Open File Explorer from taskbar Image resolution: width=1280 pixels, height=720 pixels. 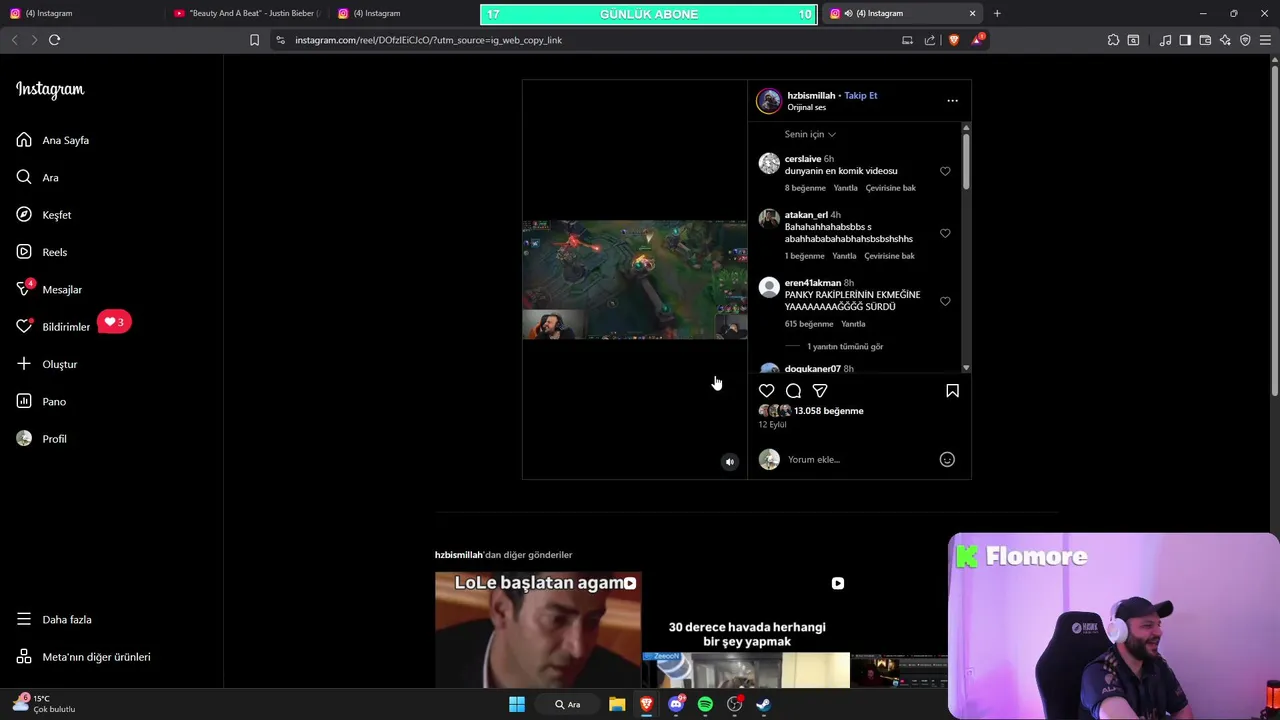tap(617, 705)
